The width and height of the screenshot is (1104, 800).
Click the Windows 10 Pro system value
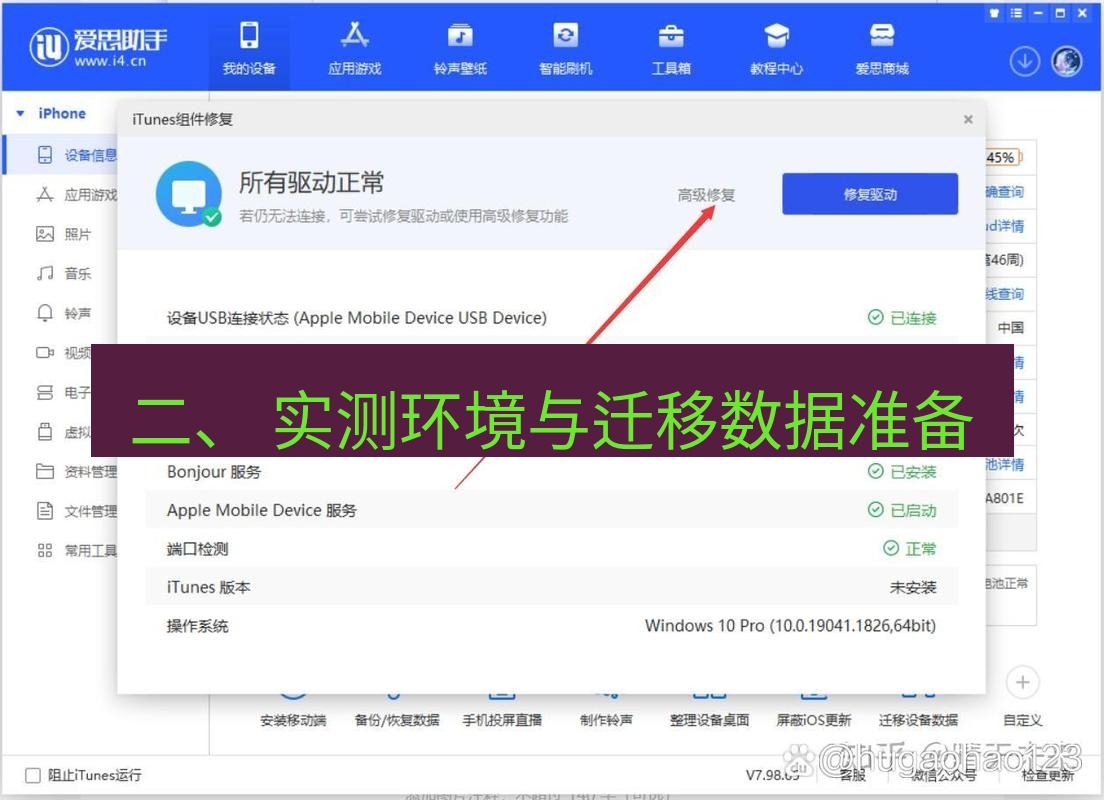click(x=790, y=625)
